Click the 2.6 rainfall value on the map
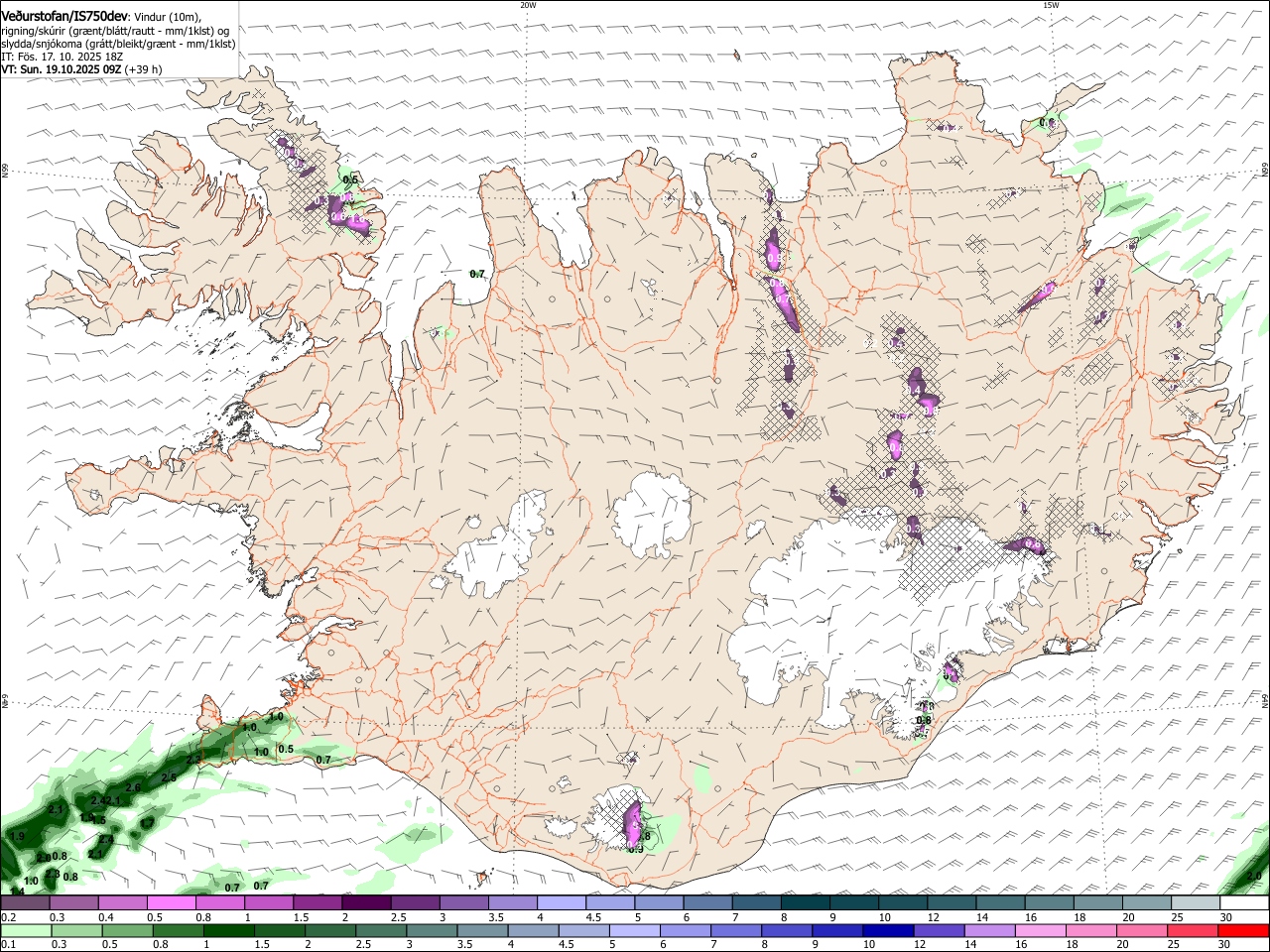Screen dimensions: 1270x952 pos(134,786)
